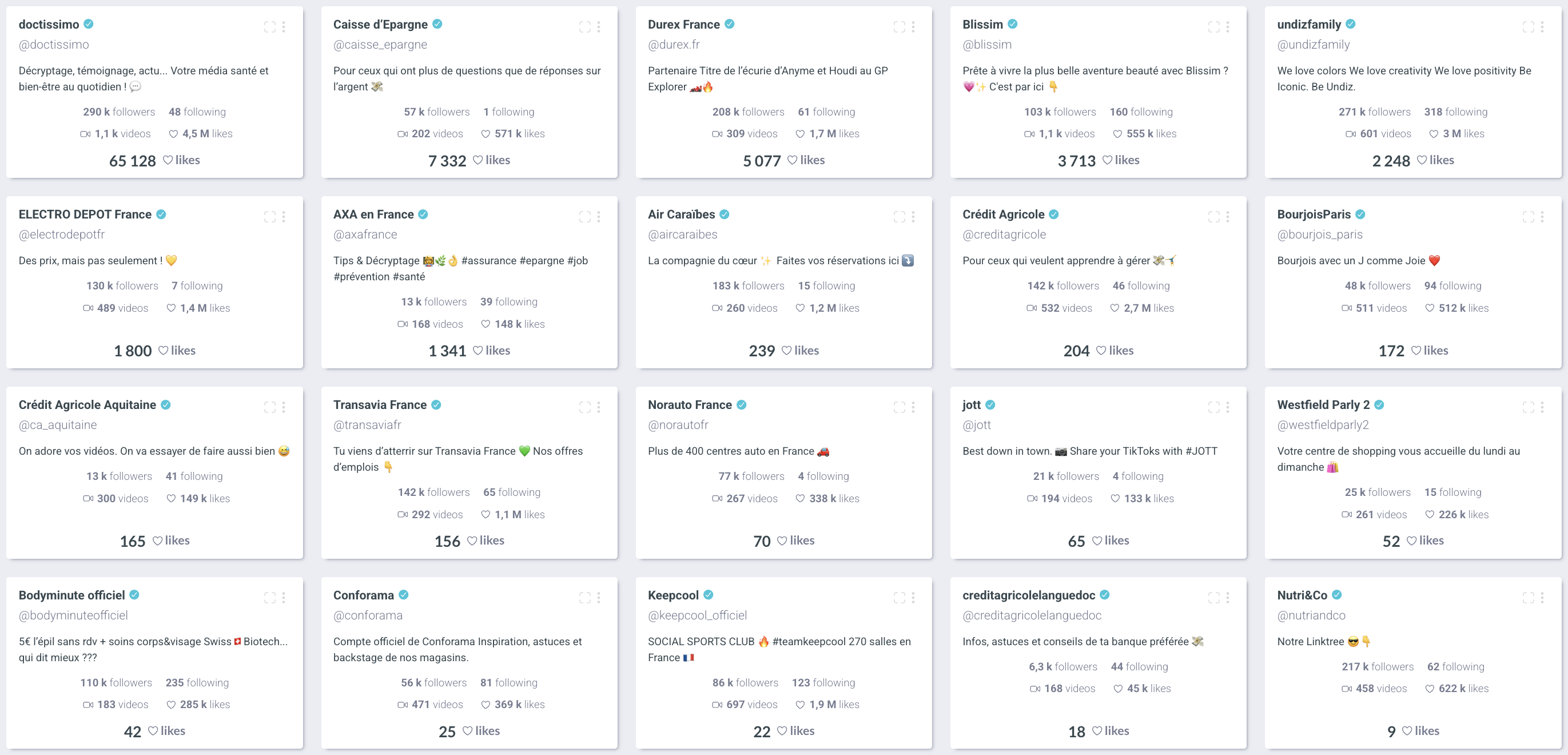
Task: Click the heart toggle on ELECTRO DEPOT's 1 800 likes
Action: (162, 350)
